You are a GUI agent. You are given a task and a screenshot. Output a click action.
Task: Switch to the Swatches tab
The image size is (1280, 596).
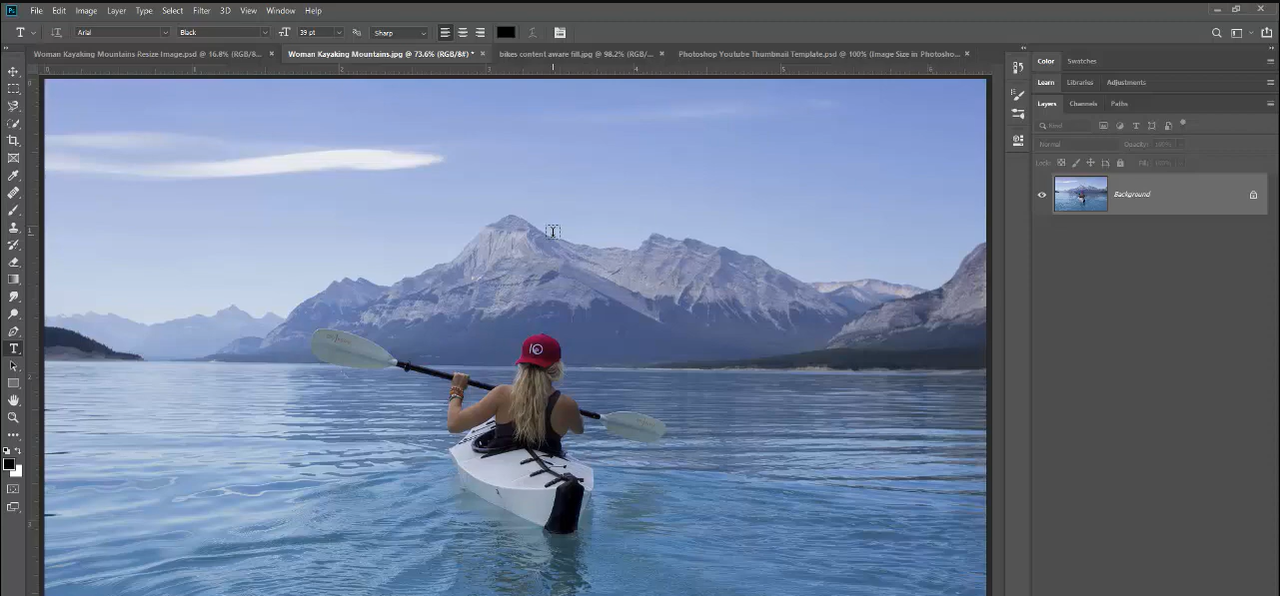coord(1082,61)
